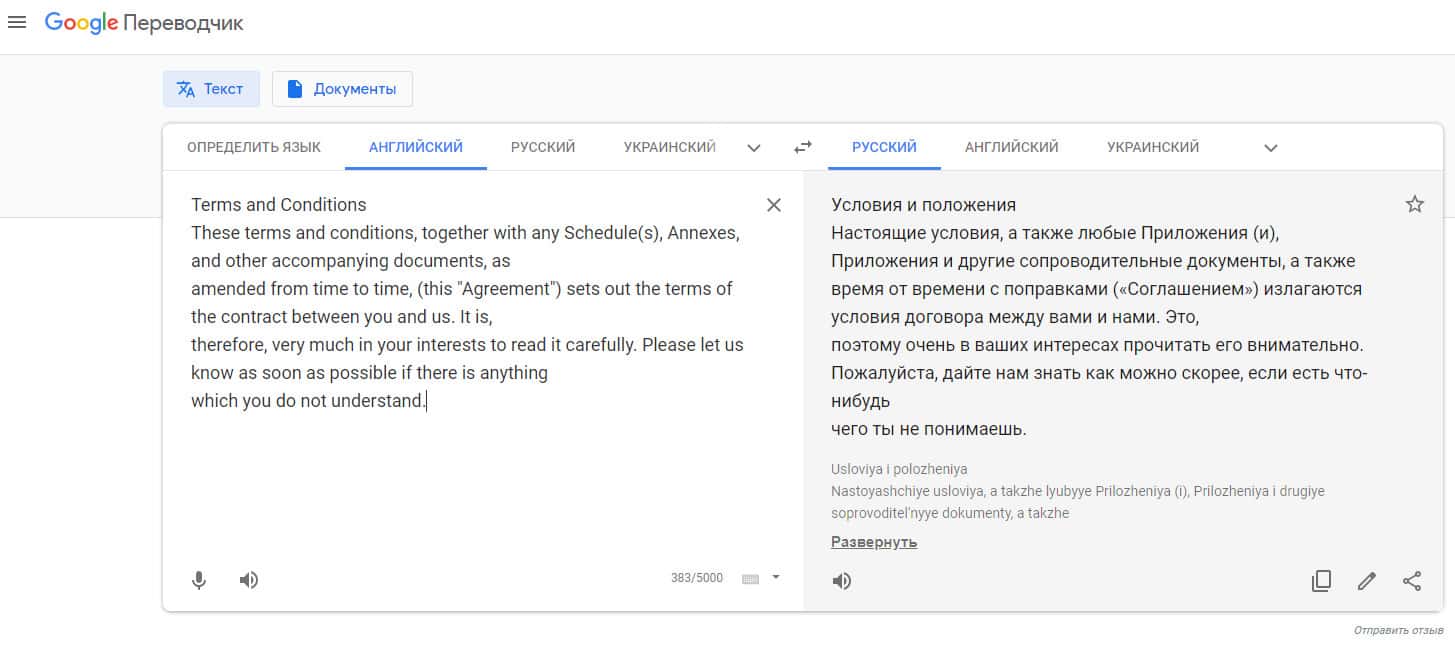Expand the target language list

click(1270, 148)
